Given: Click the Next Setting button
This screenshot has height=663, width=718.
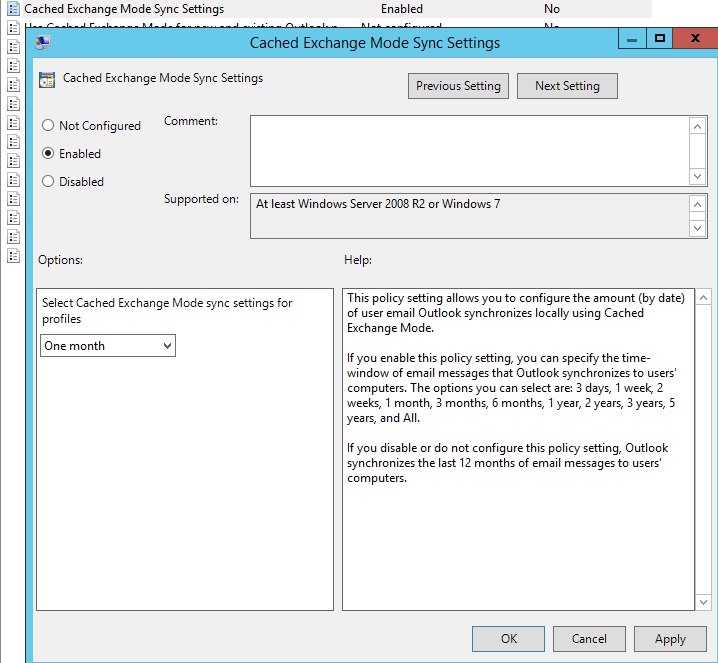Looking at the screenshot, I should [567, 86].
